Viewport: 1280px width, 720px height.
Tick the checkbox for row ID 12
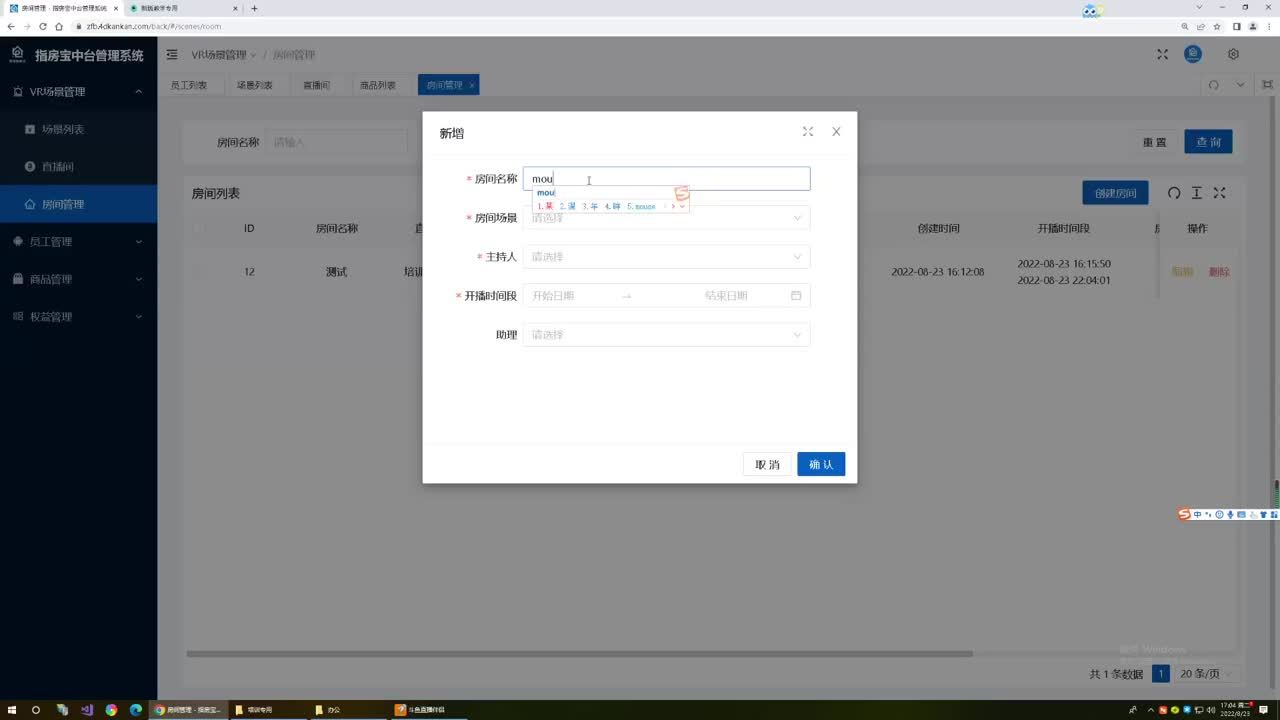pos(199,272)
